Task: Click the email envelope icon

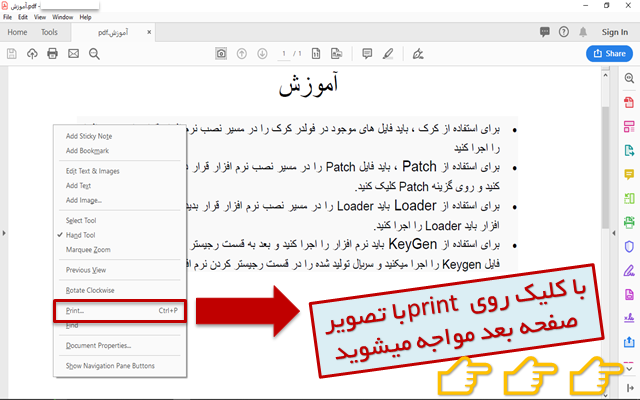Action: 73,53
